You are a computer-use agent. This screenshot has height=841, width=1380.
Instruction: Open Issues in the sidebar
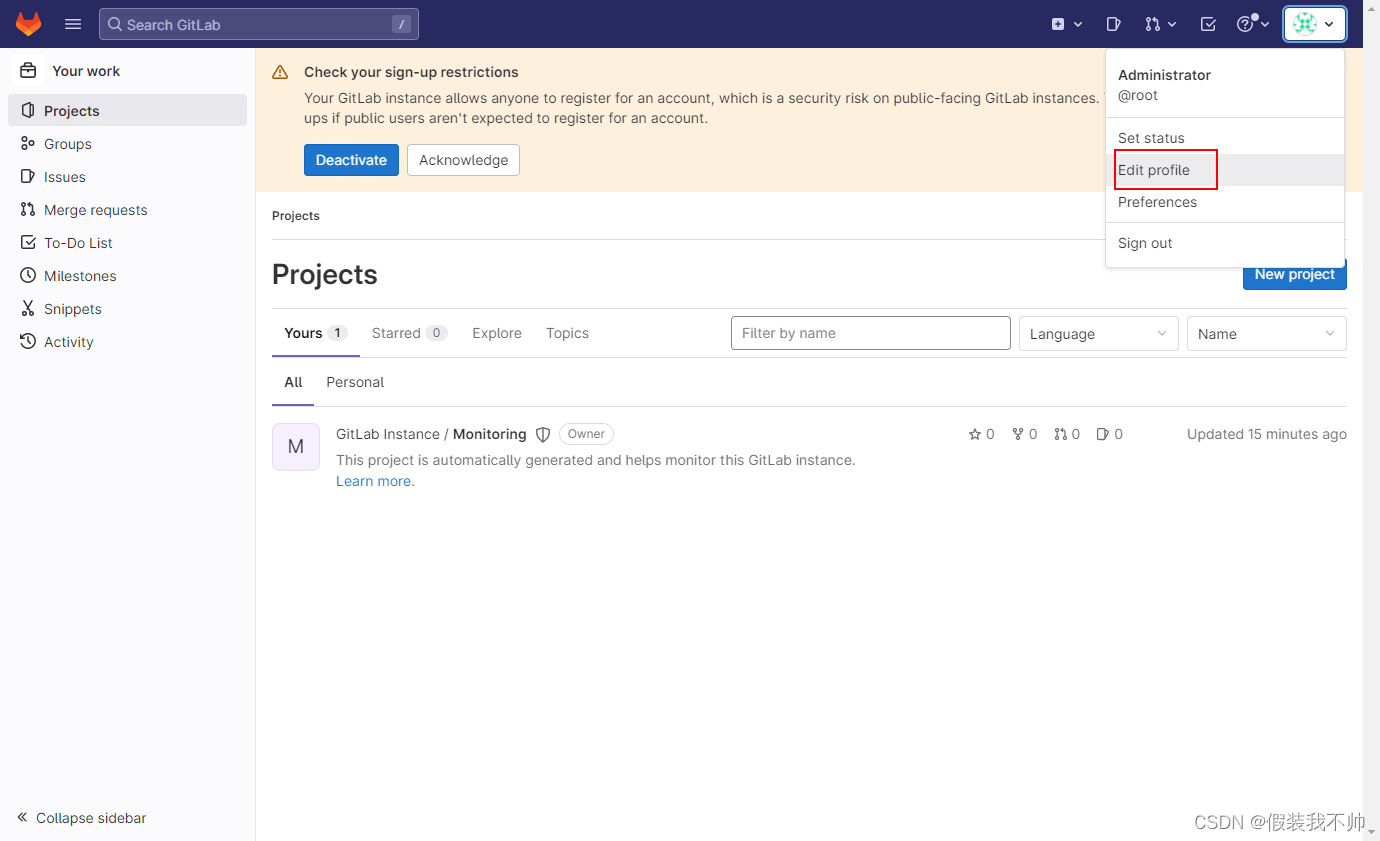[x=128, y=177]
